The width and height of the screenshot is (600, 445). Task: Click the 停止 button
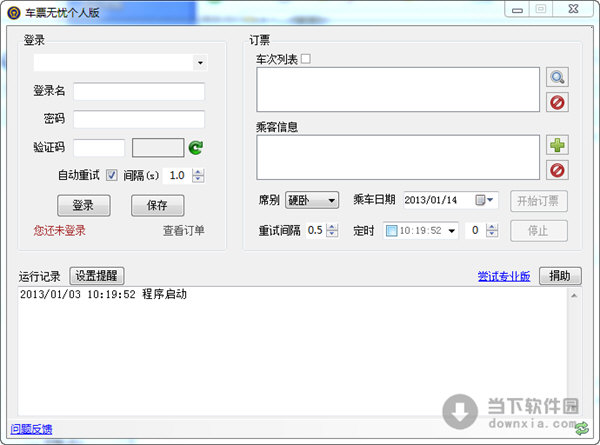pos(538,231)
